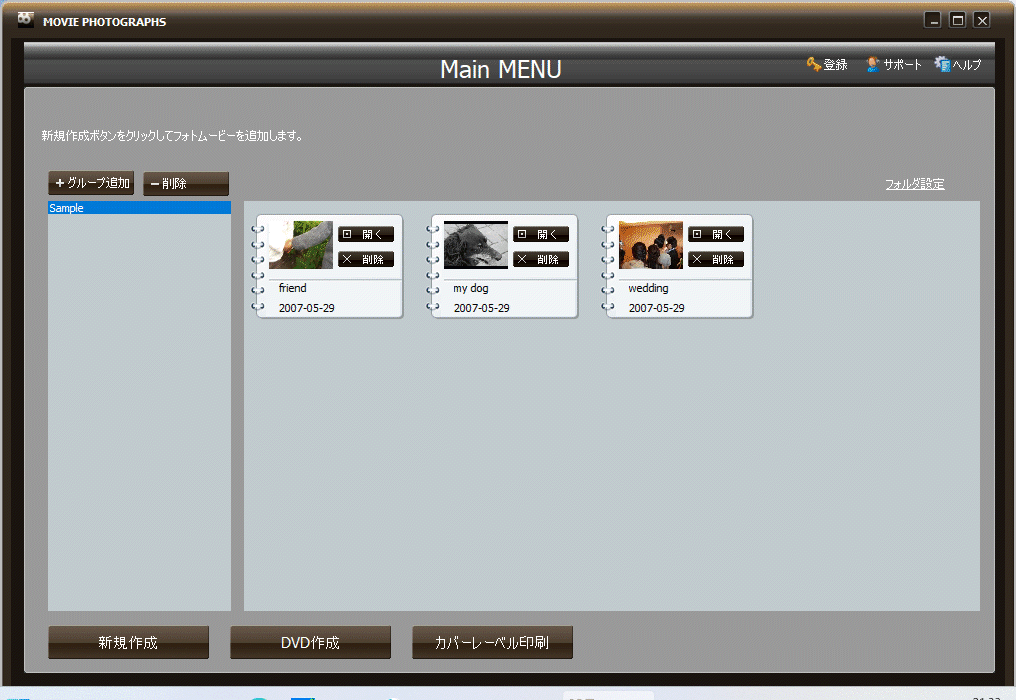Delete the my dog photo movie
The height and width of the screenshot is (700, 1016).
coord(541,259)
